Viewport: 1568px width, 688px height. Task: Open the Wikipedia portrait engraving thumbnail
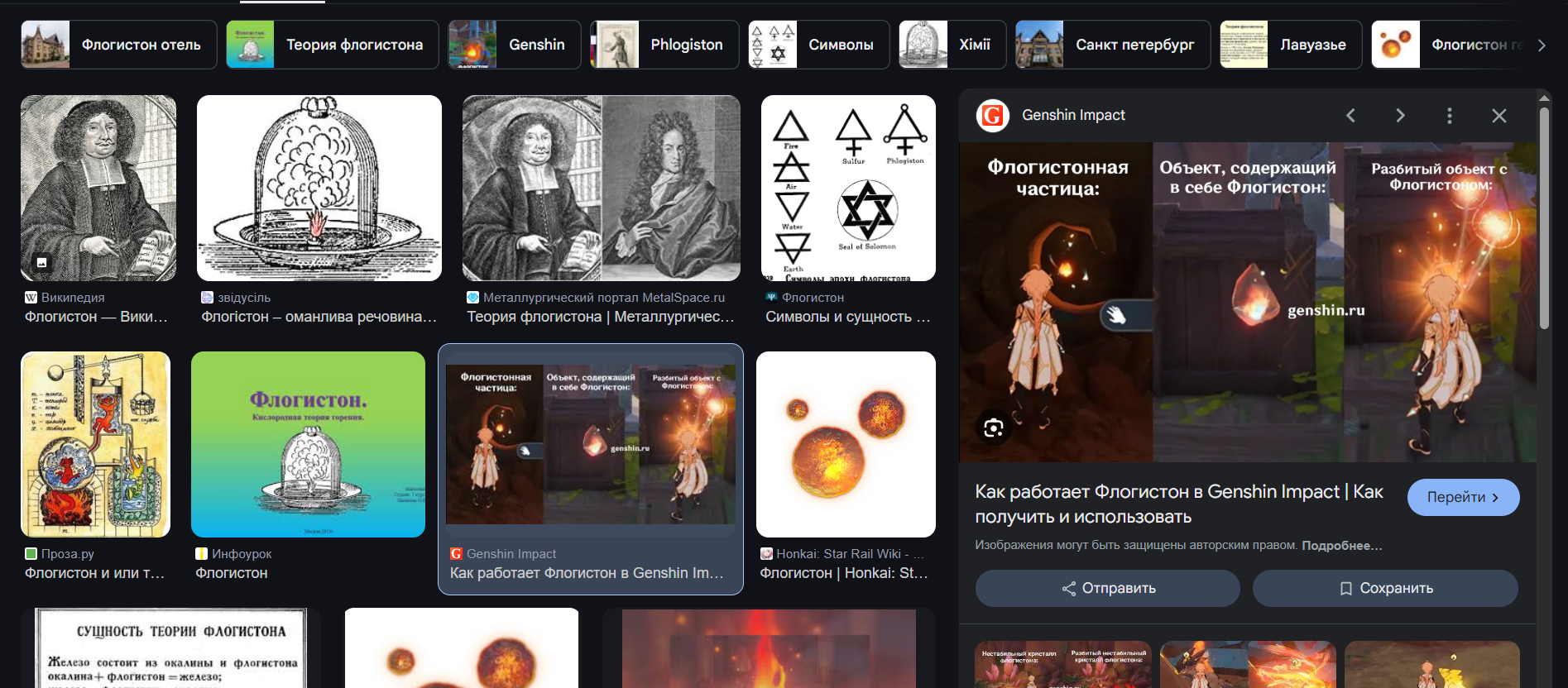[x=98, y=188]
